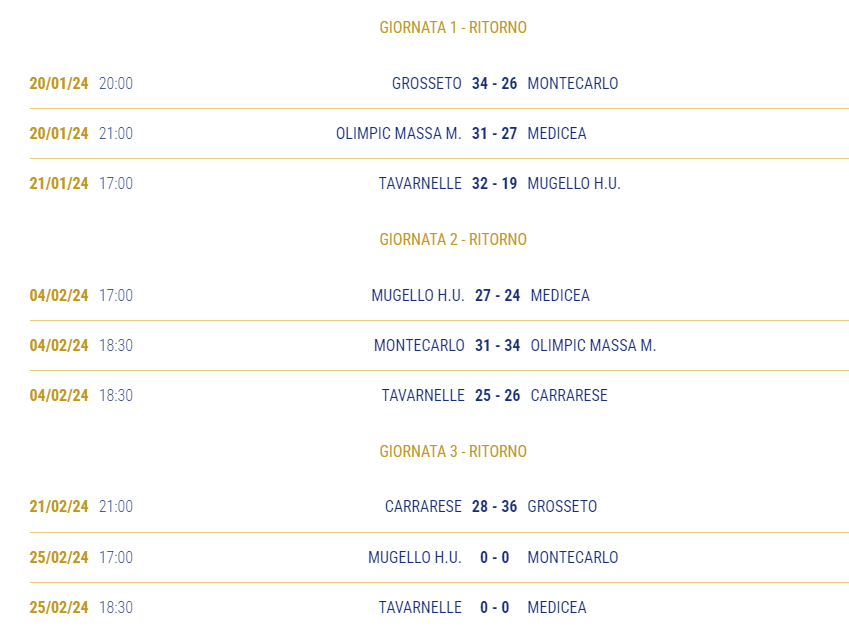Click the Giornata 3 - Ritorno heading
849x634 pixels.
453,451
